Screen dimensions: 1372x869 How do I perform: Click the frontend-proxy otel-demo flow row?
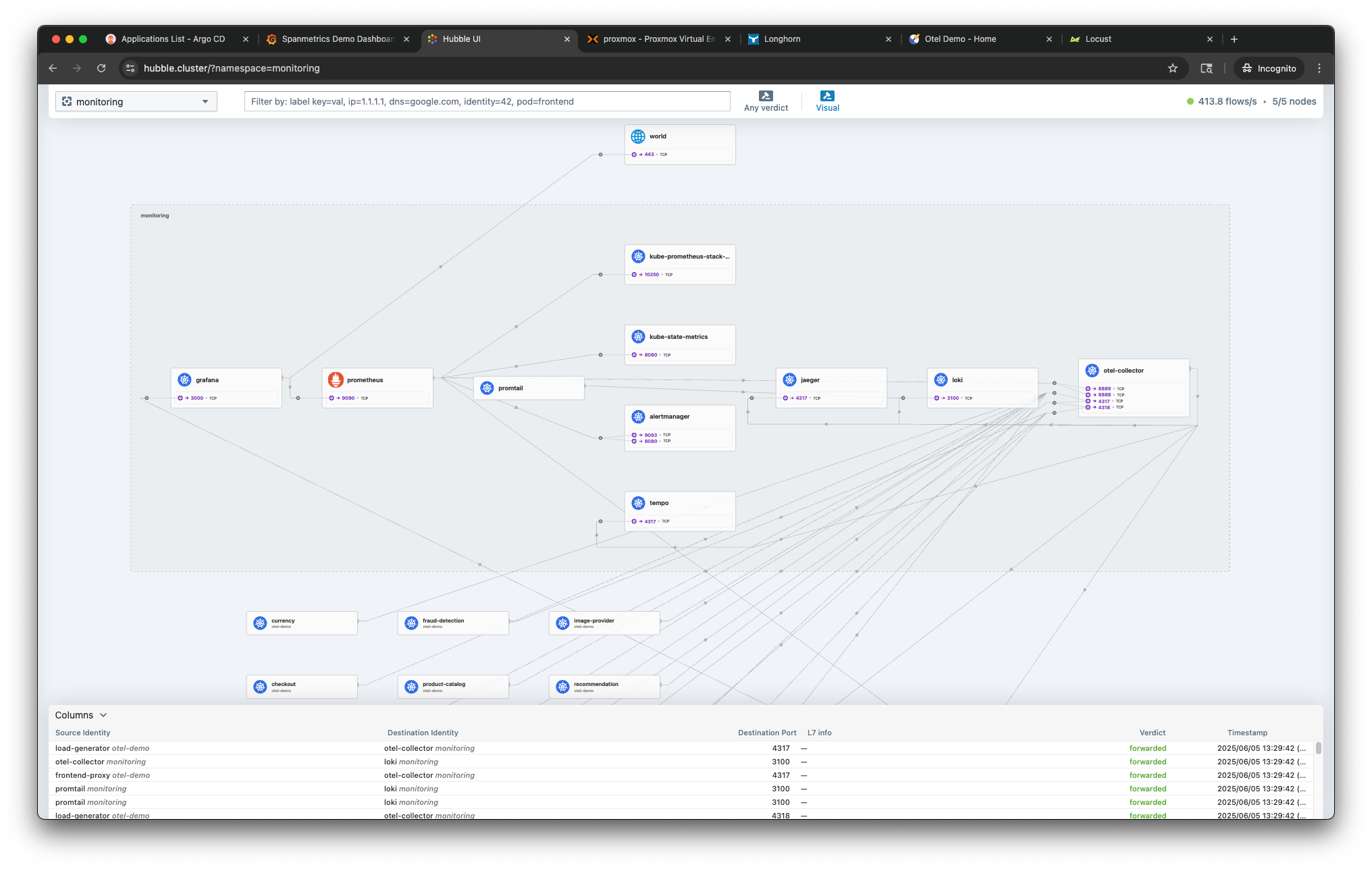[x=682, y=775]
